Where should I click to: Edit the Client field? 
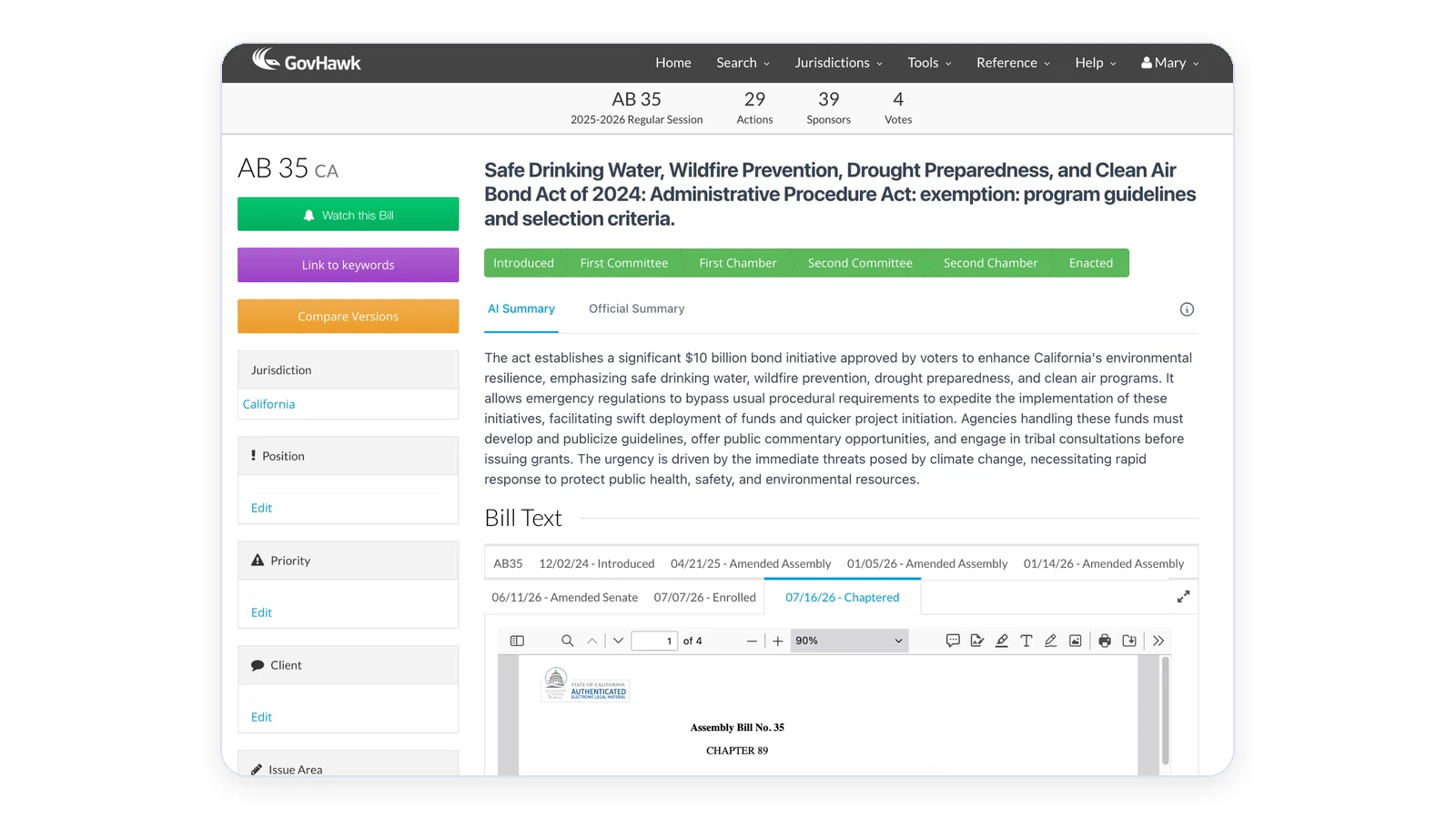coord(261,717)
